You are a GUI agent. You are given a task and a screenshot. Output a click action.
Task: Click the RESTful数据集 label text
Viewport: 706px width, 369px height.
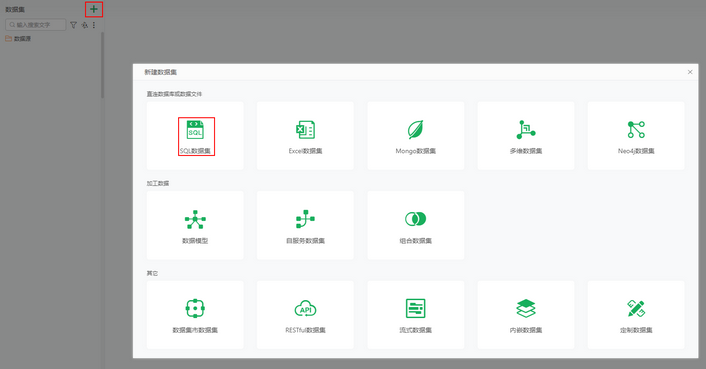(305, 330)
